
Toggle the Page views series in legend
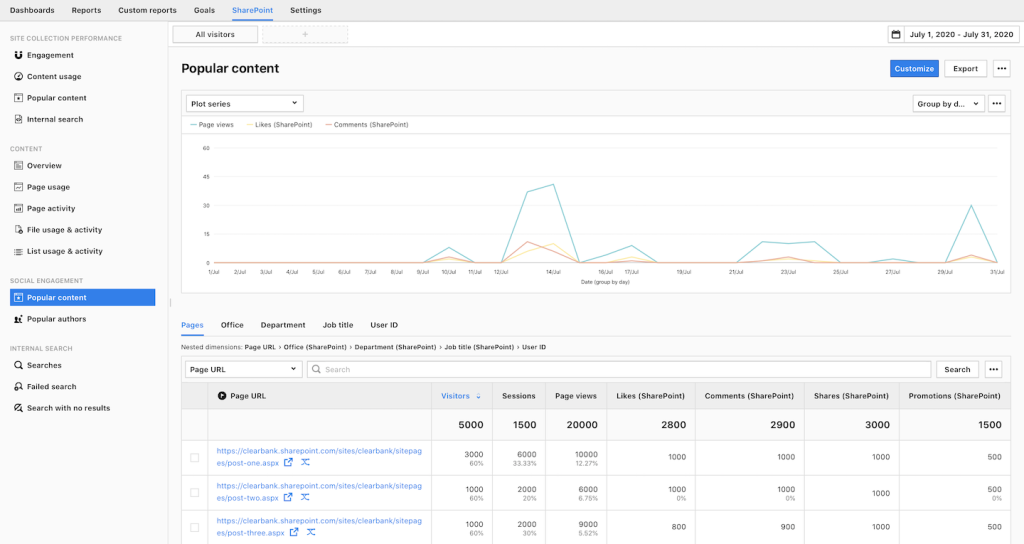coord(212,125)
